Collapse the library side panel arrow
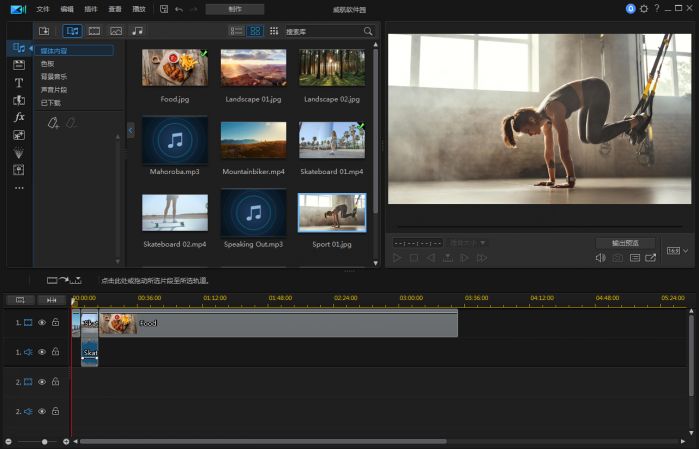This screenshot has width=699, height=449. click(130, 129)
